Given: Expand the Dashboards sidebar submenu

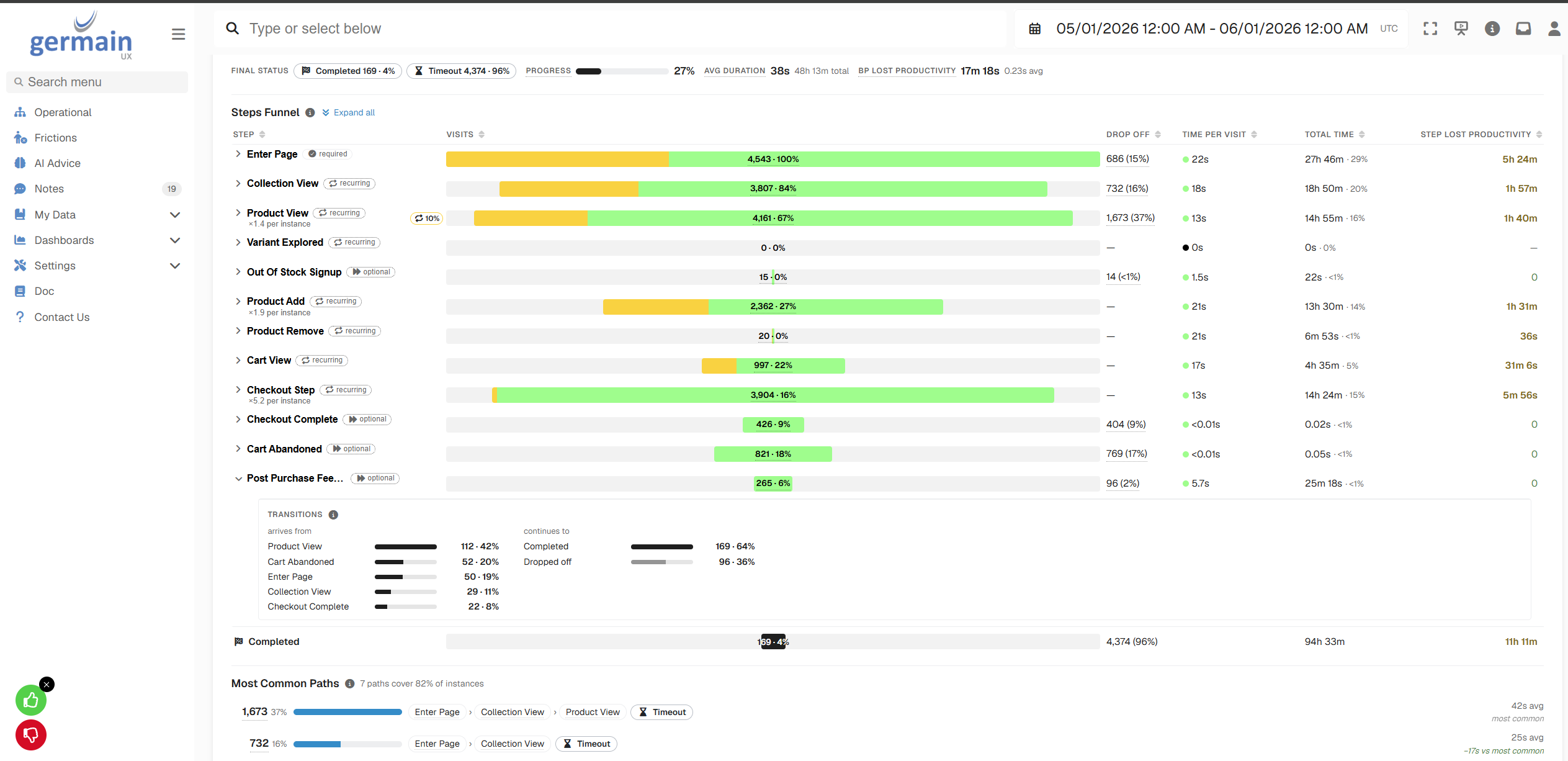Looking at the screenshot, I should pyautogui.click(x=175, y=240).
